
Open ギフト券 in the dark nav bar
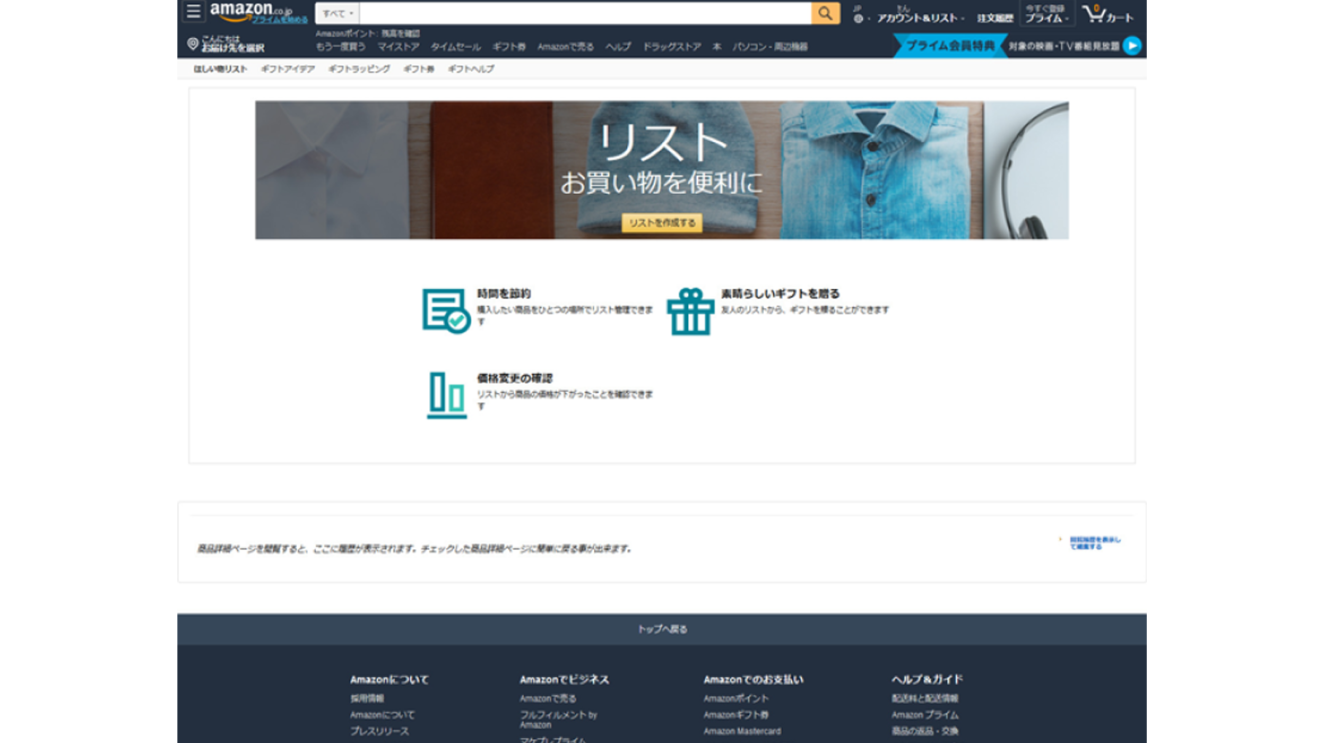coord(509,47)
